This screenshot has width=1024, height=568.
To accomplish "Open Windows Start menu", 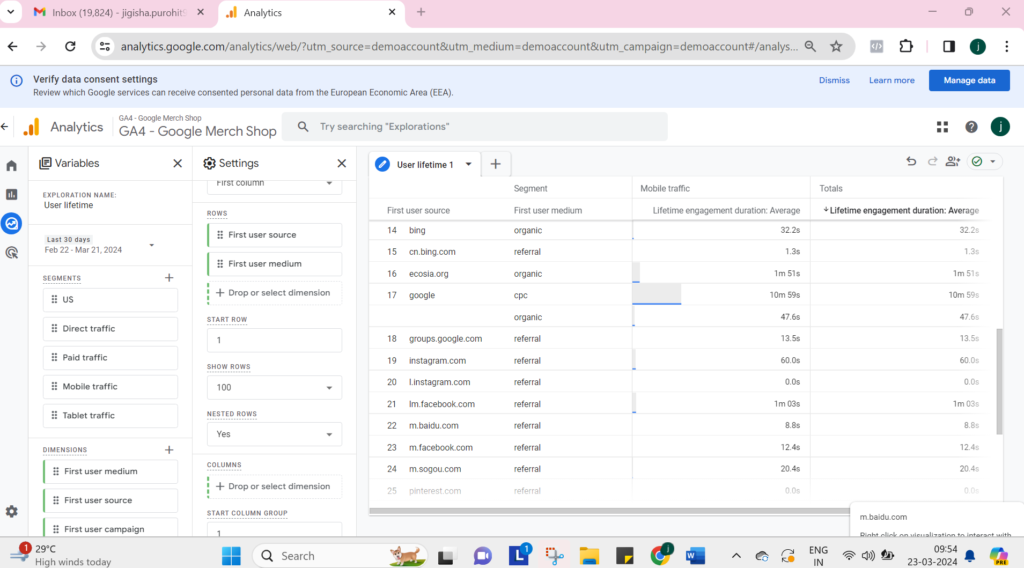I will tap(231, 556).
